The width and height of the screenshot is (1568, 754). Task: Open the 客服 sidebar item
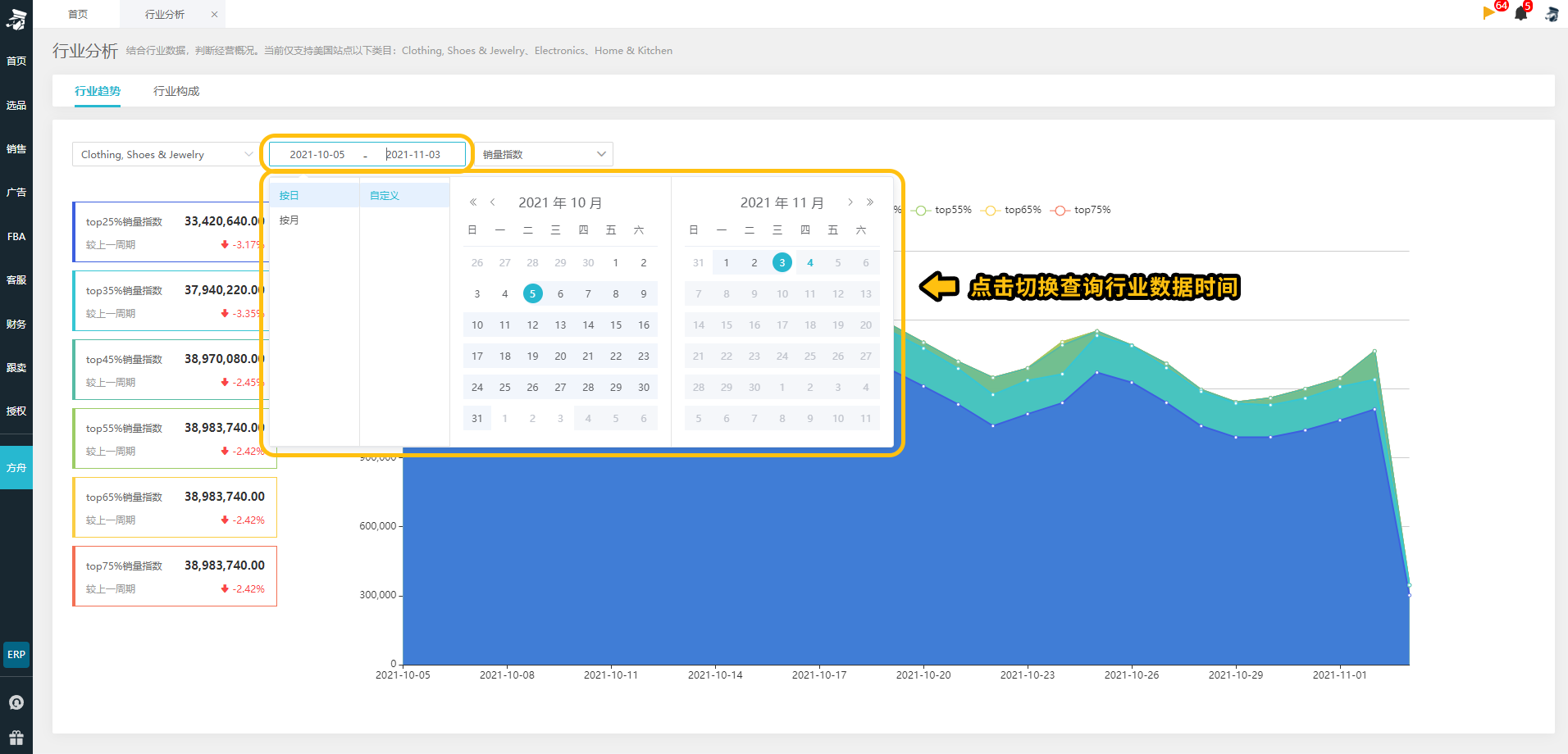(16, 280)
